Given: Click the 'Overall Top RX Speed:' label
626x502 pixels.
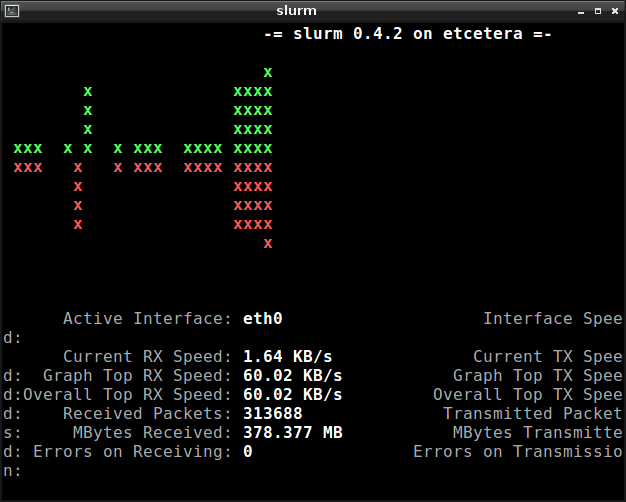Looking at the screenshot, I should 127,395.
